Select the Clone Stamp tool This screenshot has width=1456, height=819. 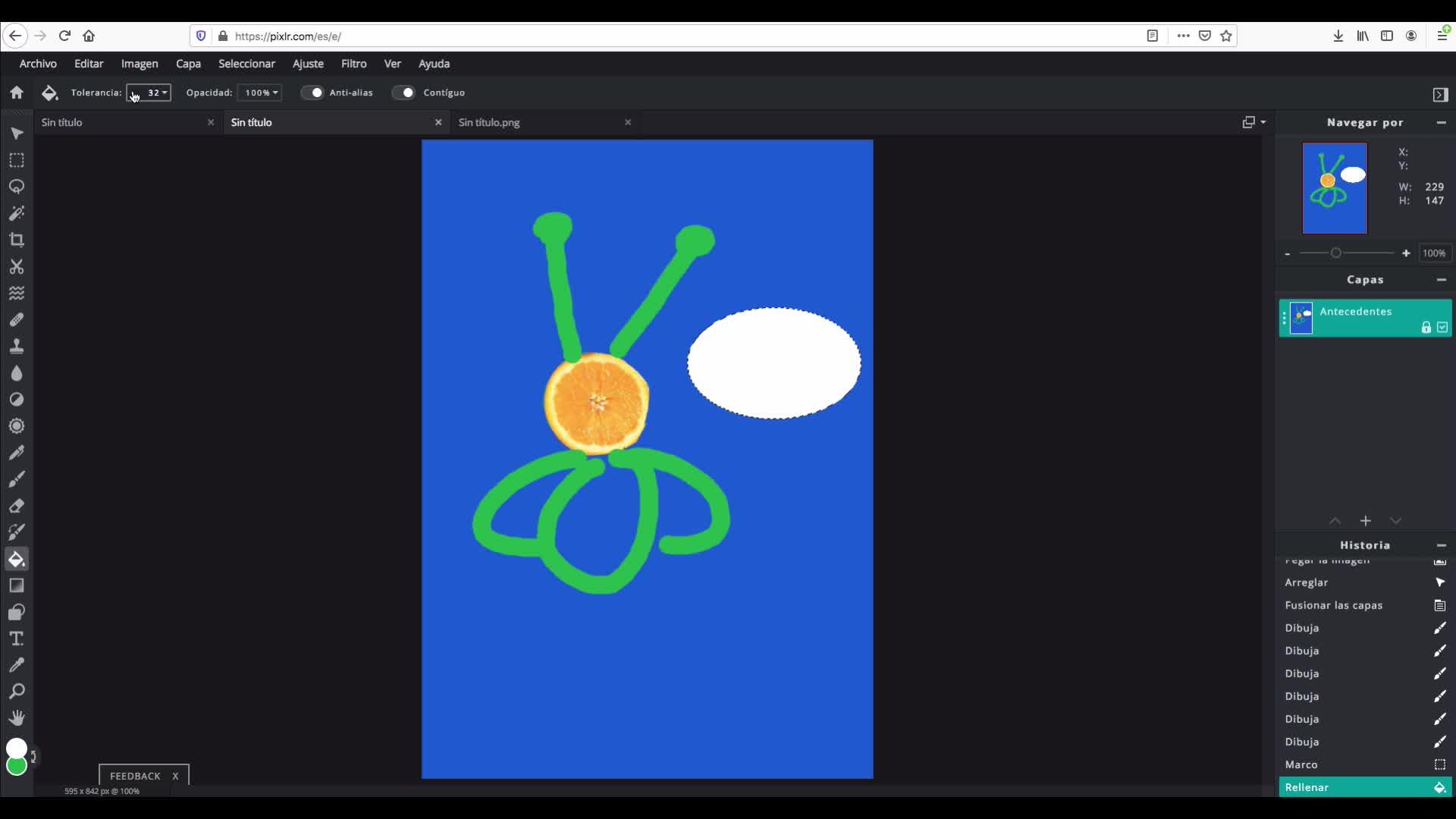tap(17, 347)
